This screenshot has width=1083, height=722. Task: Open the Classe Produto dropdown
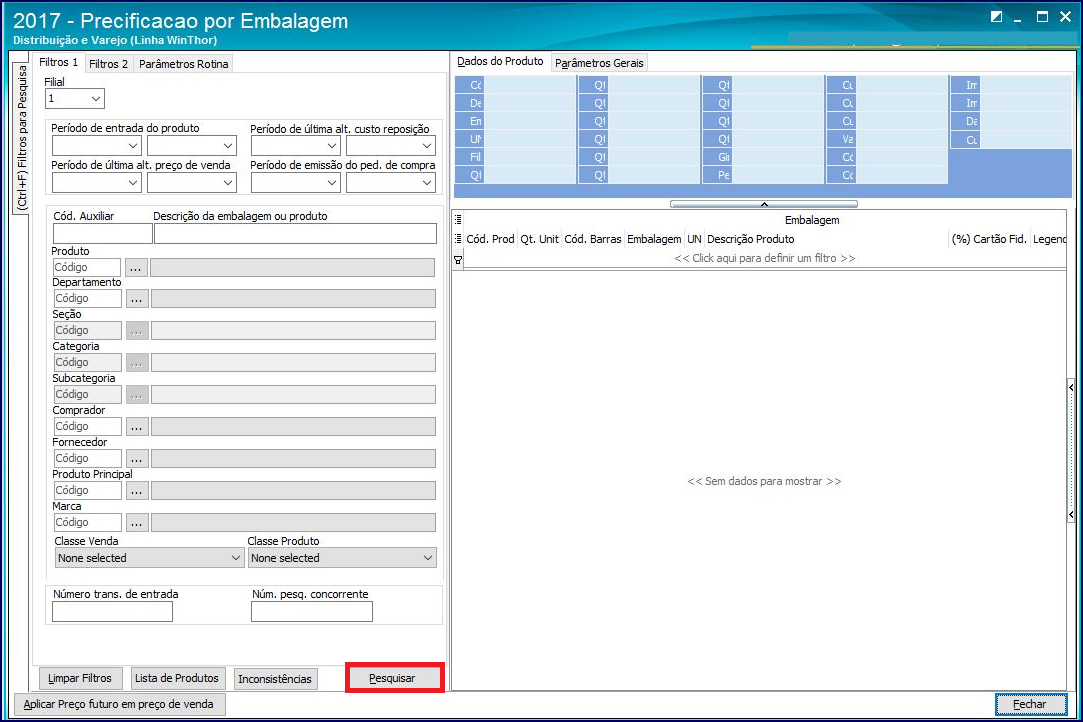(342, 558)
